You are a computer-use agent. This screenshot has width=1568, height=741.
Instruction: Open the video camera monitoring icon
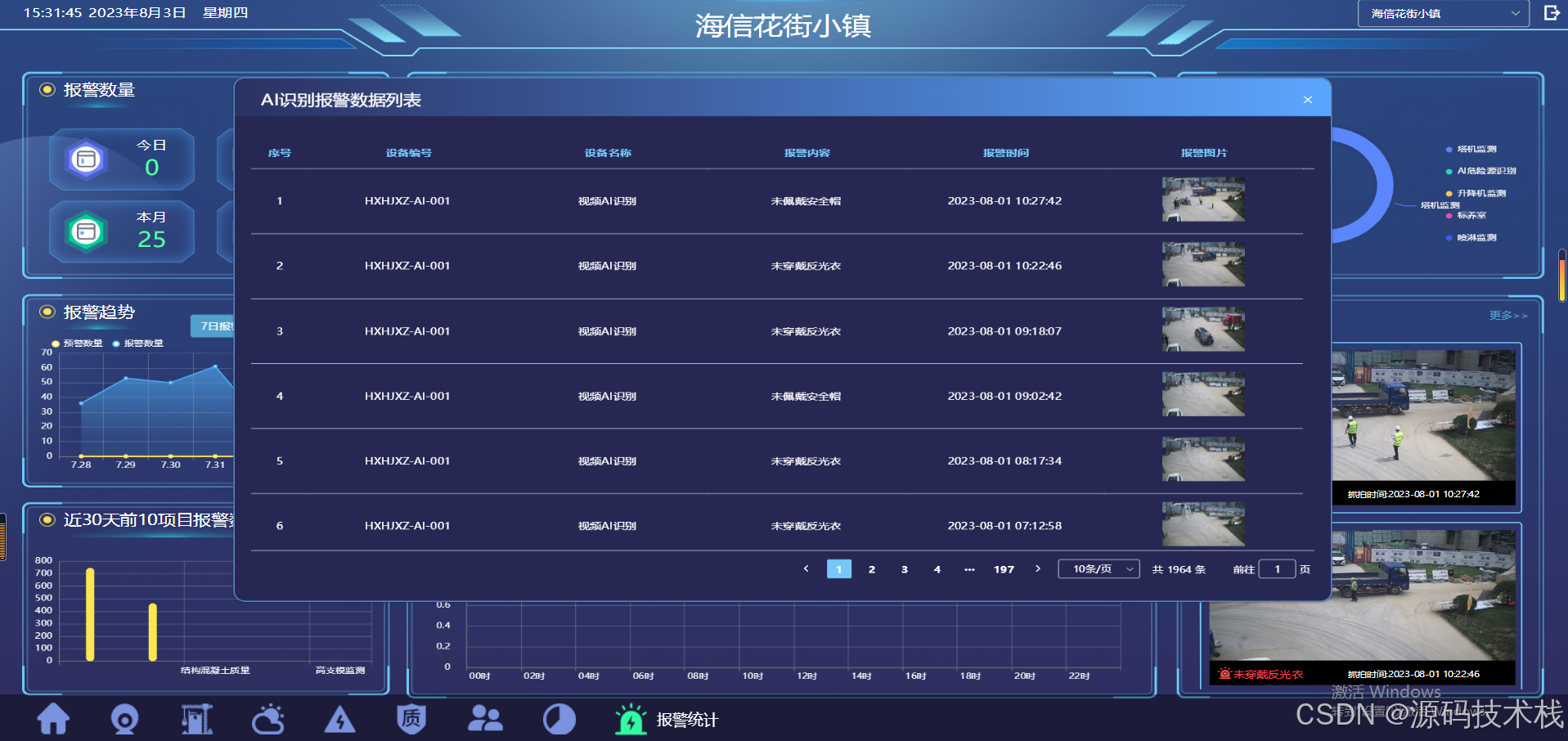[x=124, y=719]
